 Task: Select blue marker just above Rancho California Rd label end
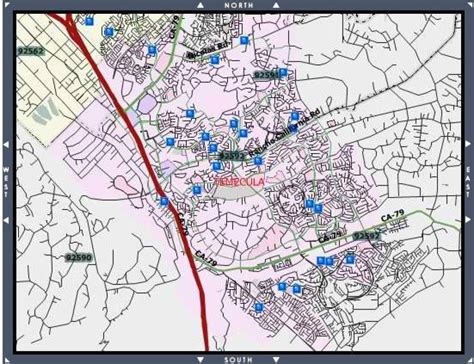click(x=295, y=116)
